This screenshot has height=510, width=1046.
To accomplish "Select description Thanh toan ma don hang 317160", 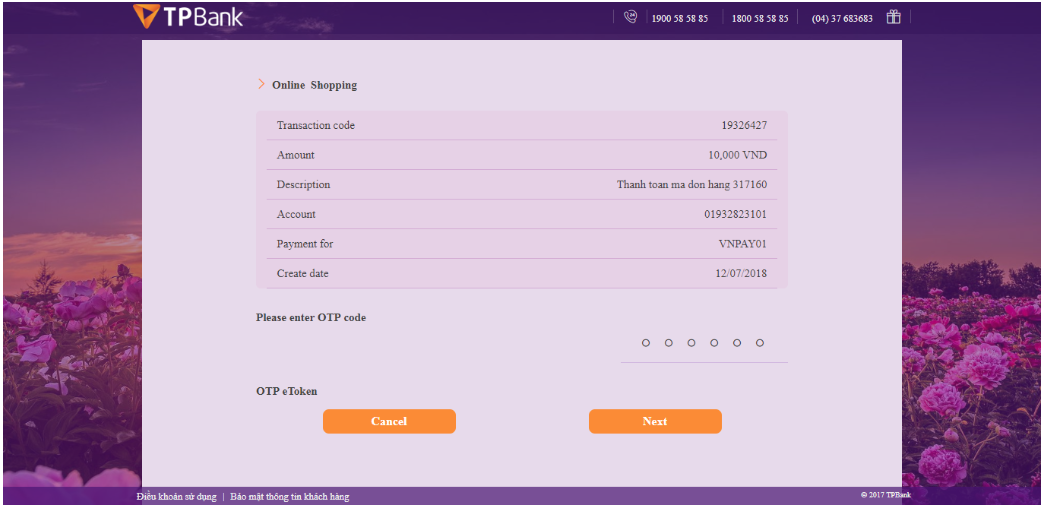I will tap(692, 185).
